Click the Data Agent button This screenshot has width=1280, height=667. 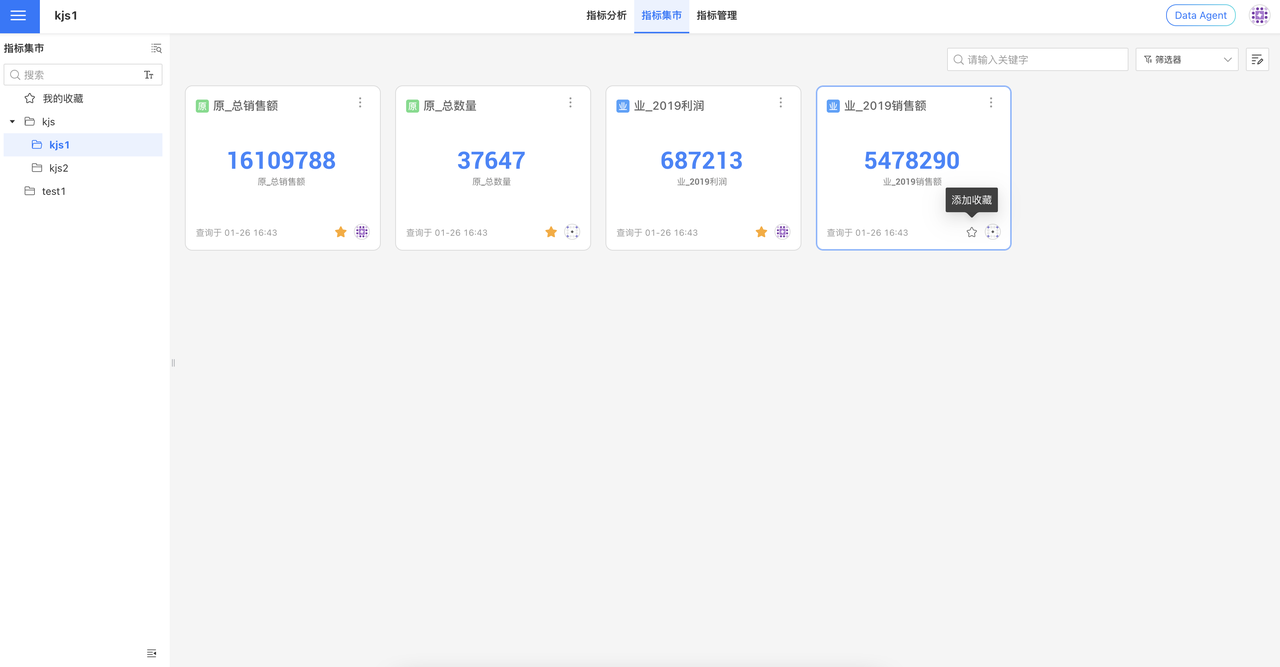point(1200,16)
